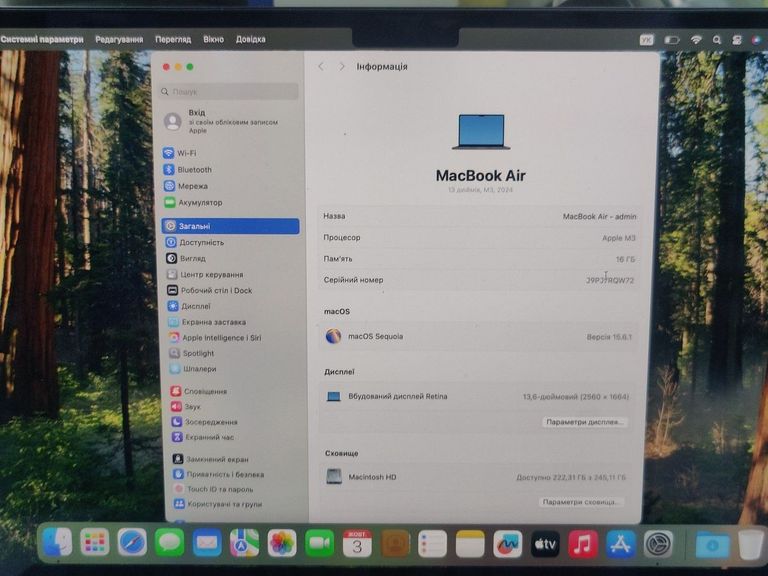Open Робочий стіл і Dock settings
Viewport: 768px width, 576px height.
(210, 290)
